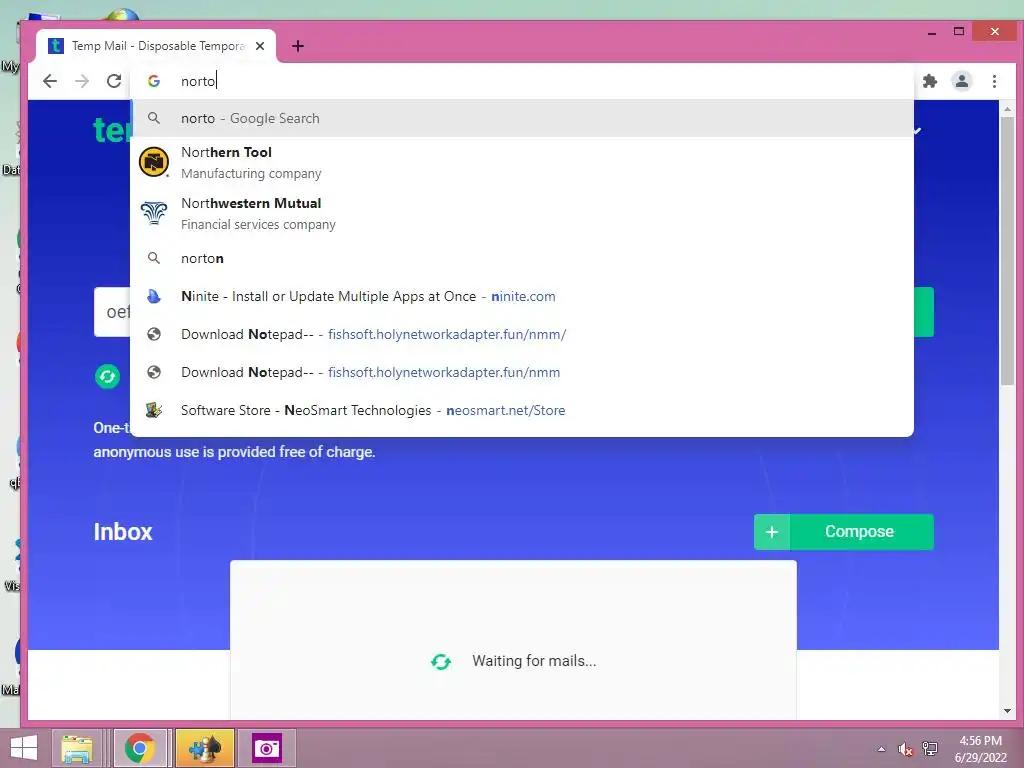
Task: Click the network tray icon
Action: (930, 749)
